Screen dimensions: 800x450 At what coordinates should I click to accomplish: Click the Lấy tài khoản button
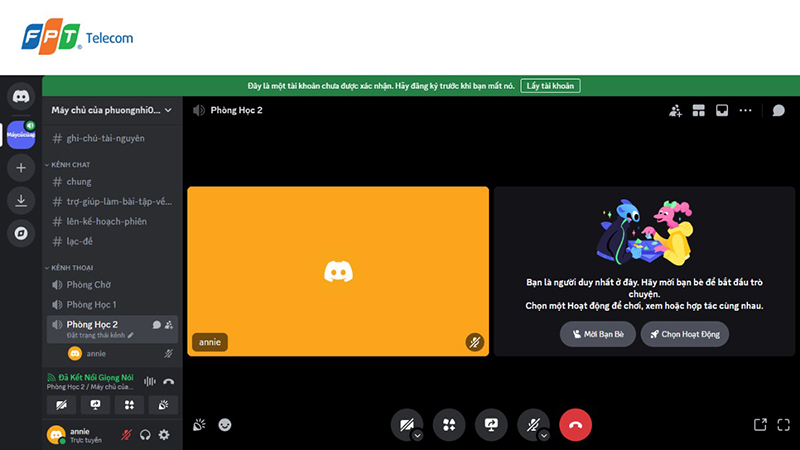[x=550, y=86]
